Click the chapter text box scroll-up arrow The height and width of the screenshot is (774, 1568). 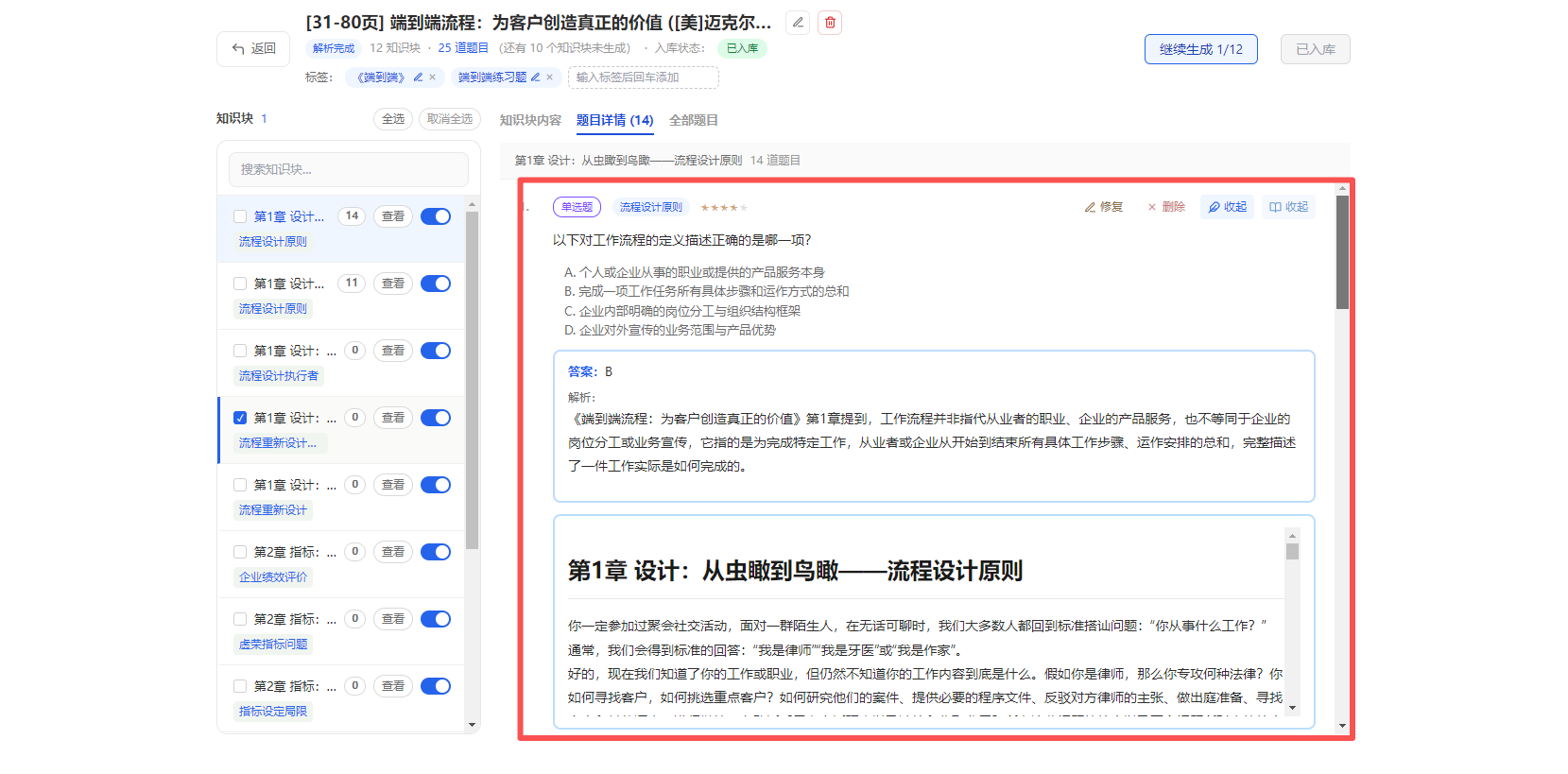tap(1292, 536)
